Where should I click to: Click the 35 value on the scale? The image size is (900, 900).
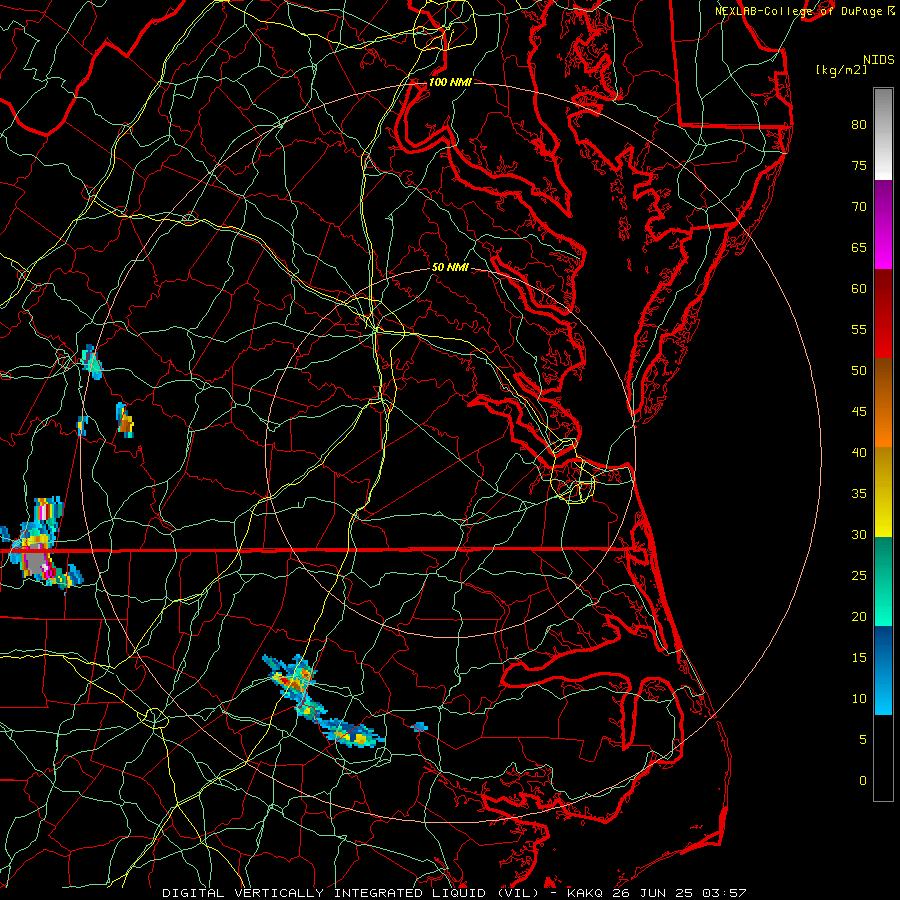[859, 494]
